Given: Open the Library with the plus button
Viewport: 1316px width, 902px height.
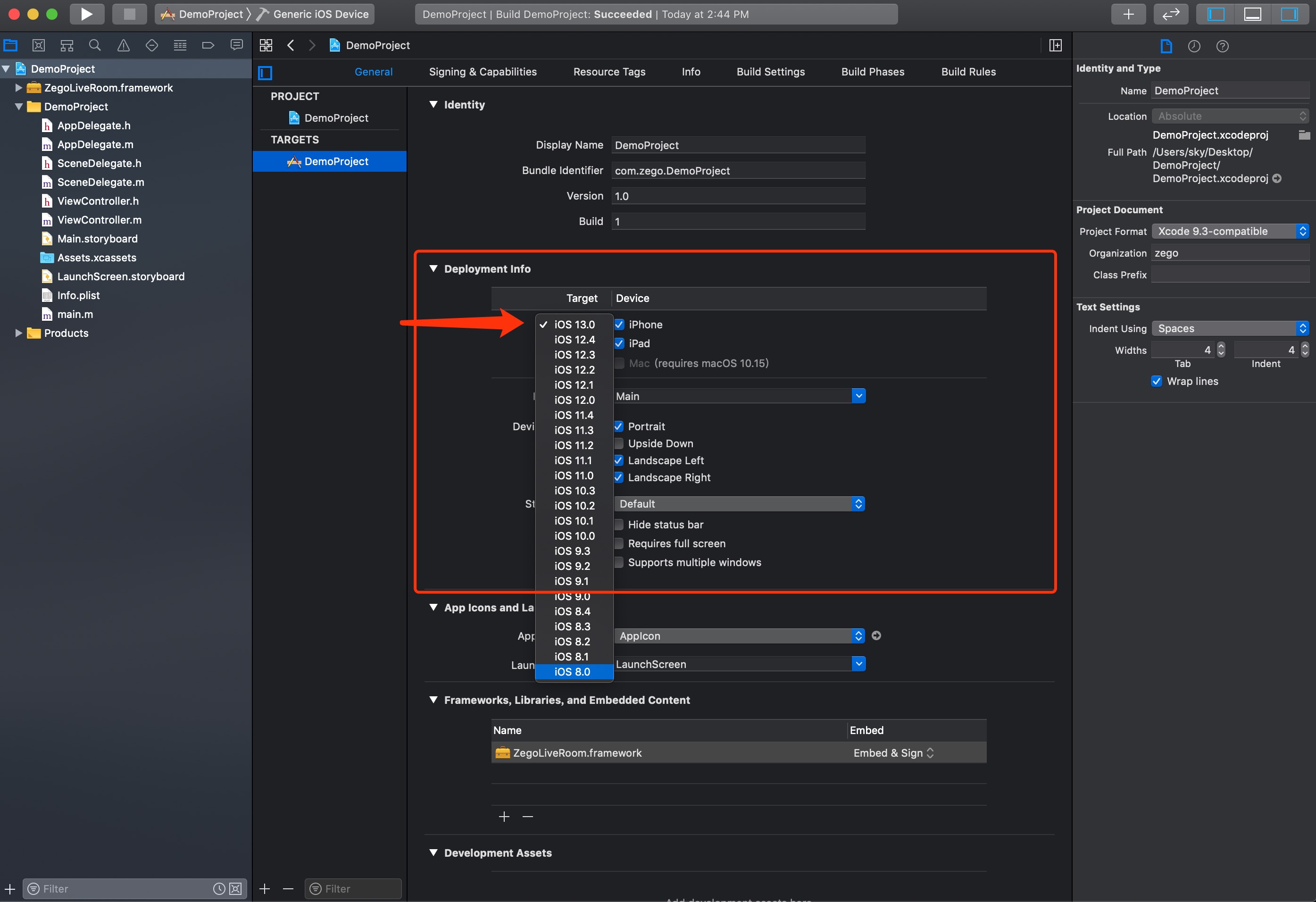Looking at the screenshot, I should [1128, 14].
